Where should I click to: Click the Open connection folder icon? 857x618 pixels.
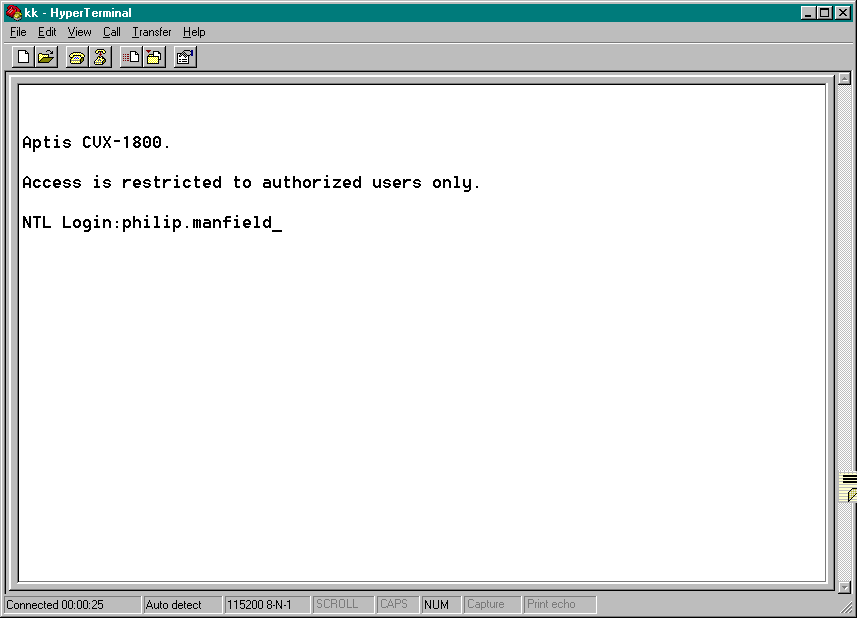46,57
